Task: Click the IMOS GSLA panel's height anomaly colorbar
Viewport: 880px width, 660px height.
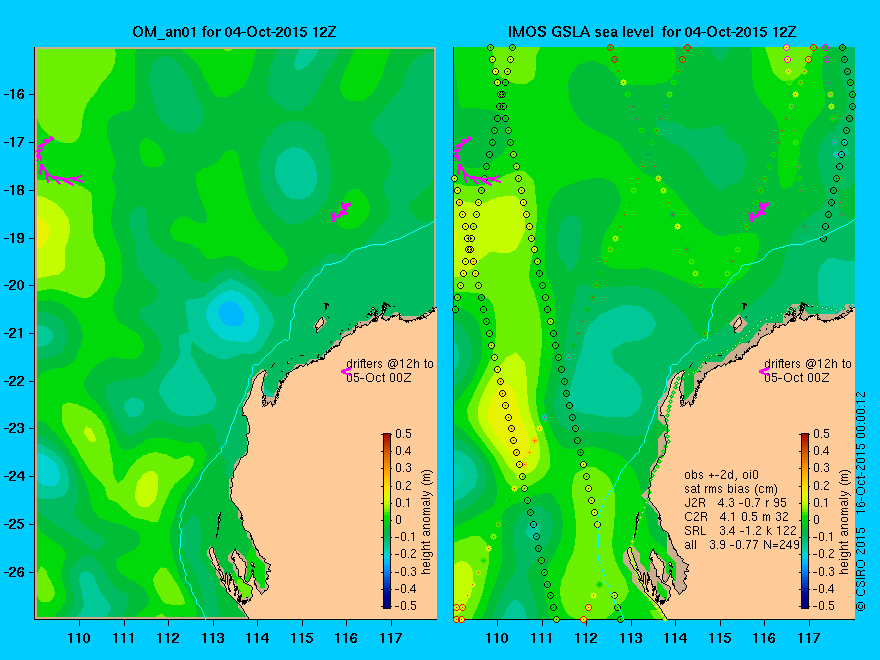Action: click(x=805, y=521)
